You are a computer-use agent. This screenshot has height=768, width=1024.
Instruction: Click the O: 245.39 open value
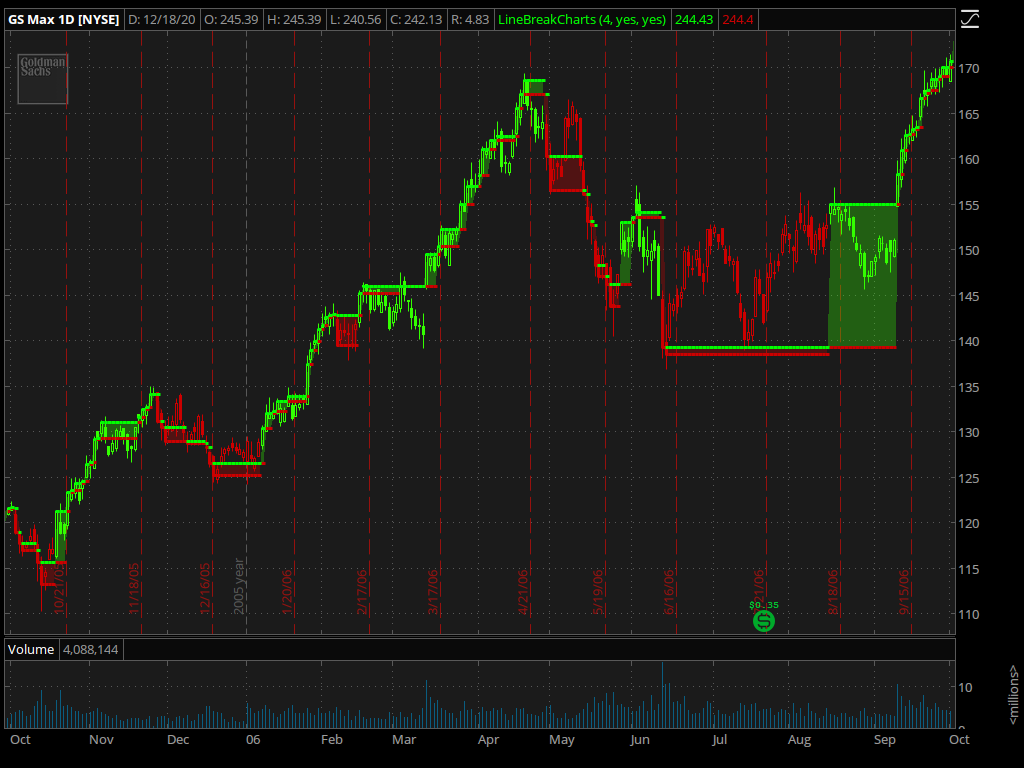pyautogui.click(x=231, y=19)
